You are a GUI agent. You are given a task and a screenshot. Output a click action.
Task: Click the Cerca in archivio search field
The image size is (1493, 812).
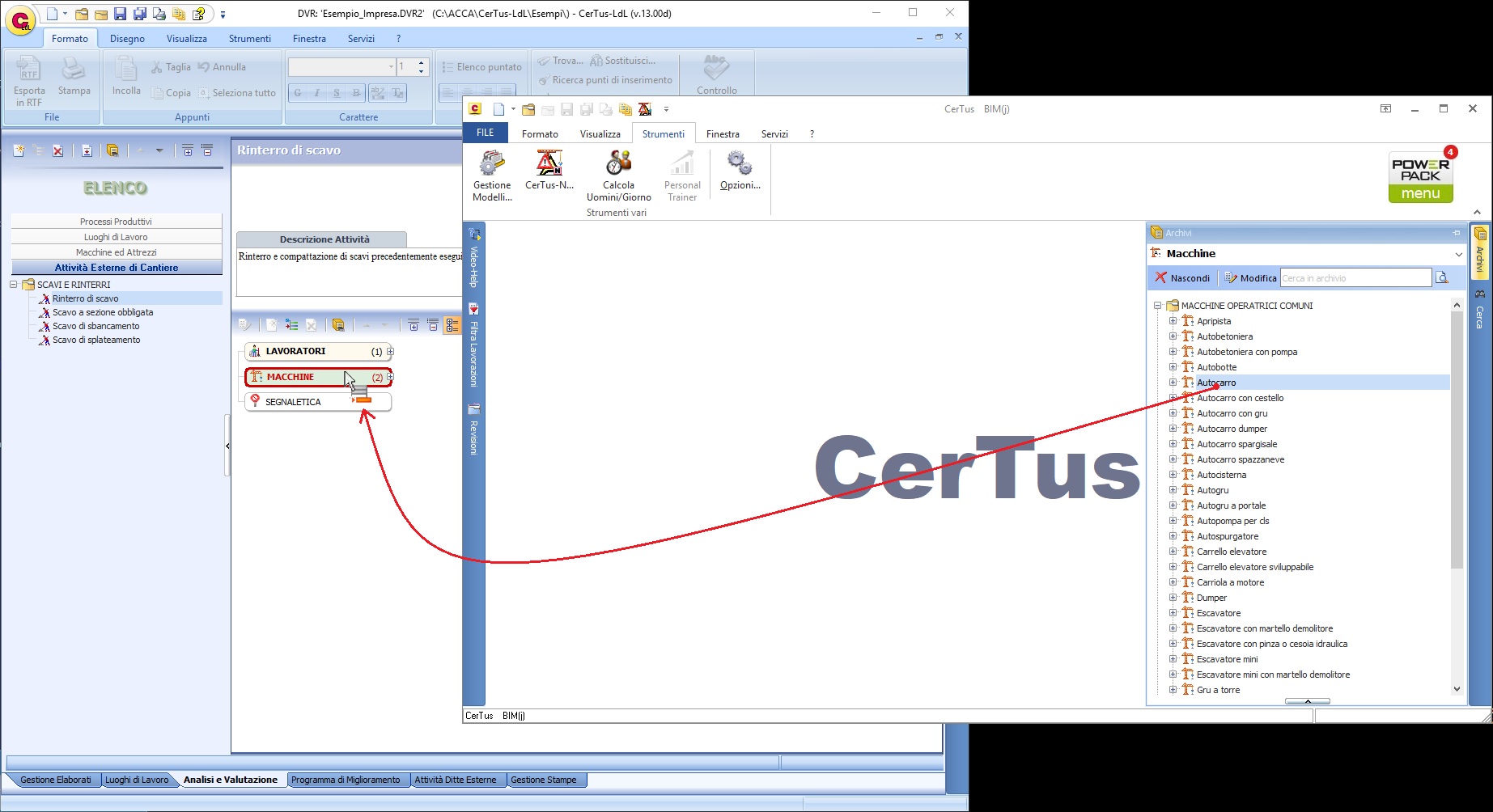(x=1355, y=278)
